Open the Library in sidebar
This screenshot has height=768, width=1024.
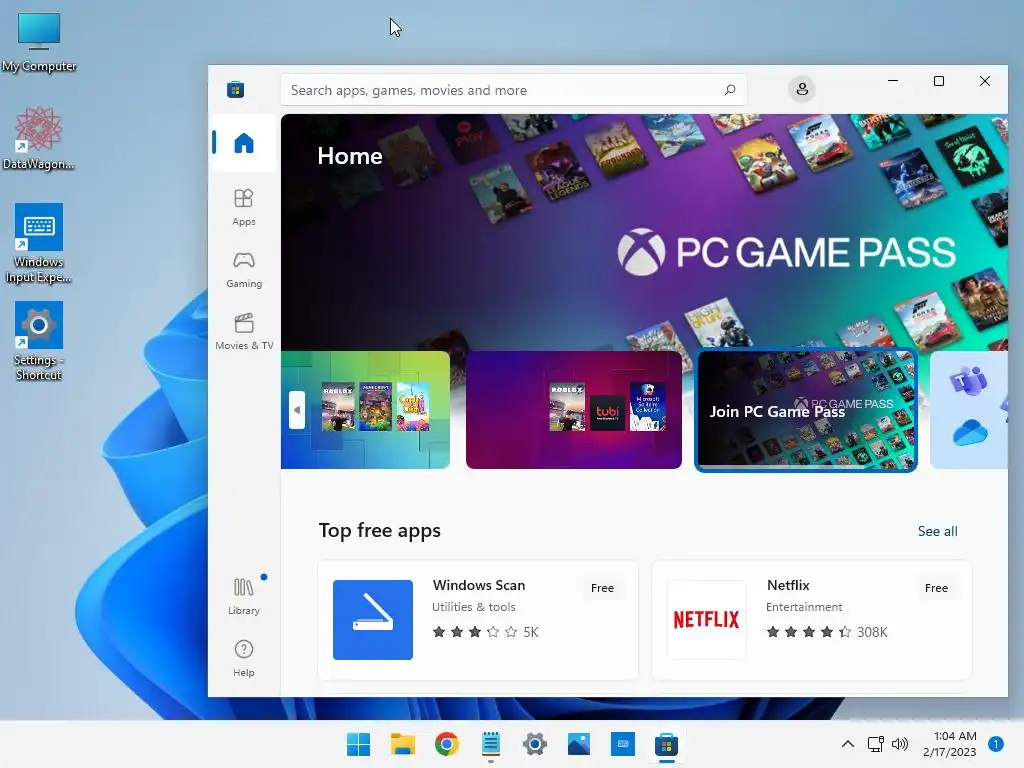pyautogui.click(x=244, y=596)
